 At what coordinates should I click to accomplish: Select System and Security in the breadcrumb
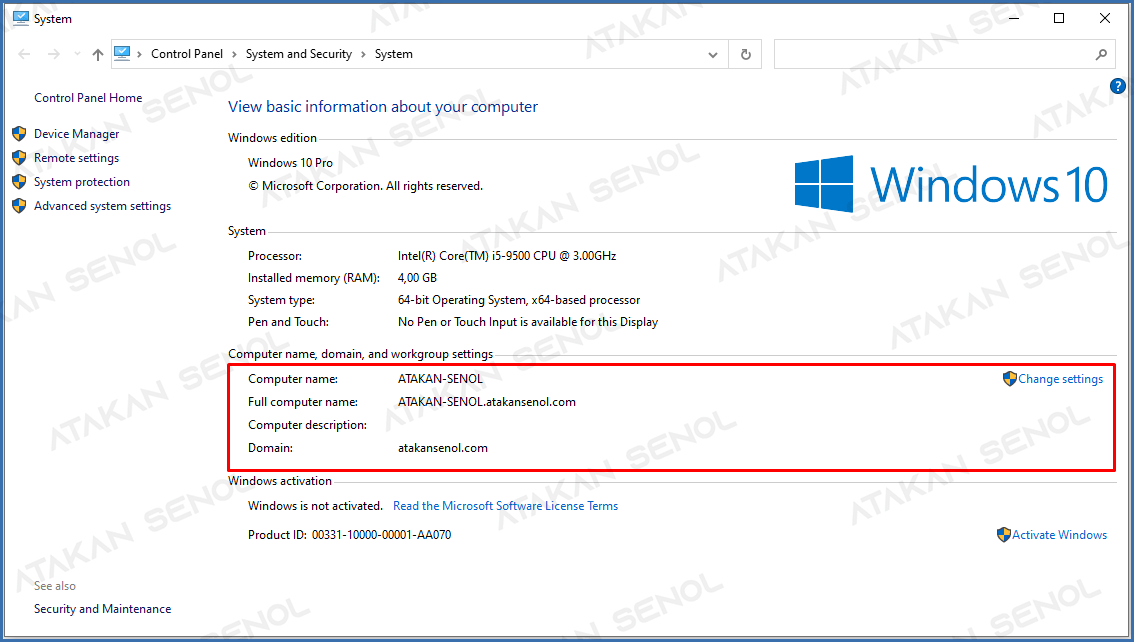click(x=299, y=54)
